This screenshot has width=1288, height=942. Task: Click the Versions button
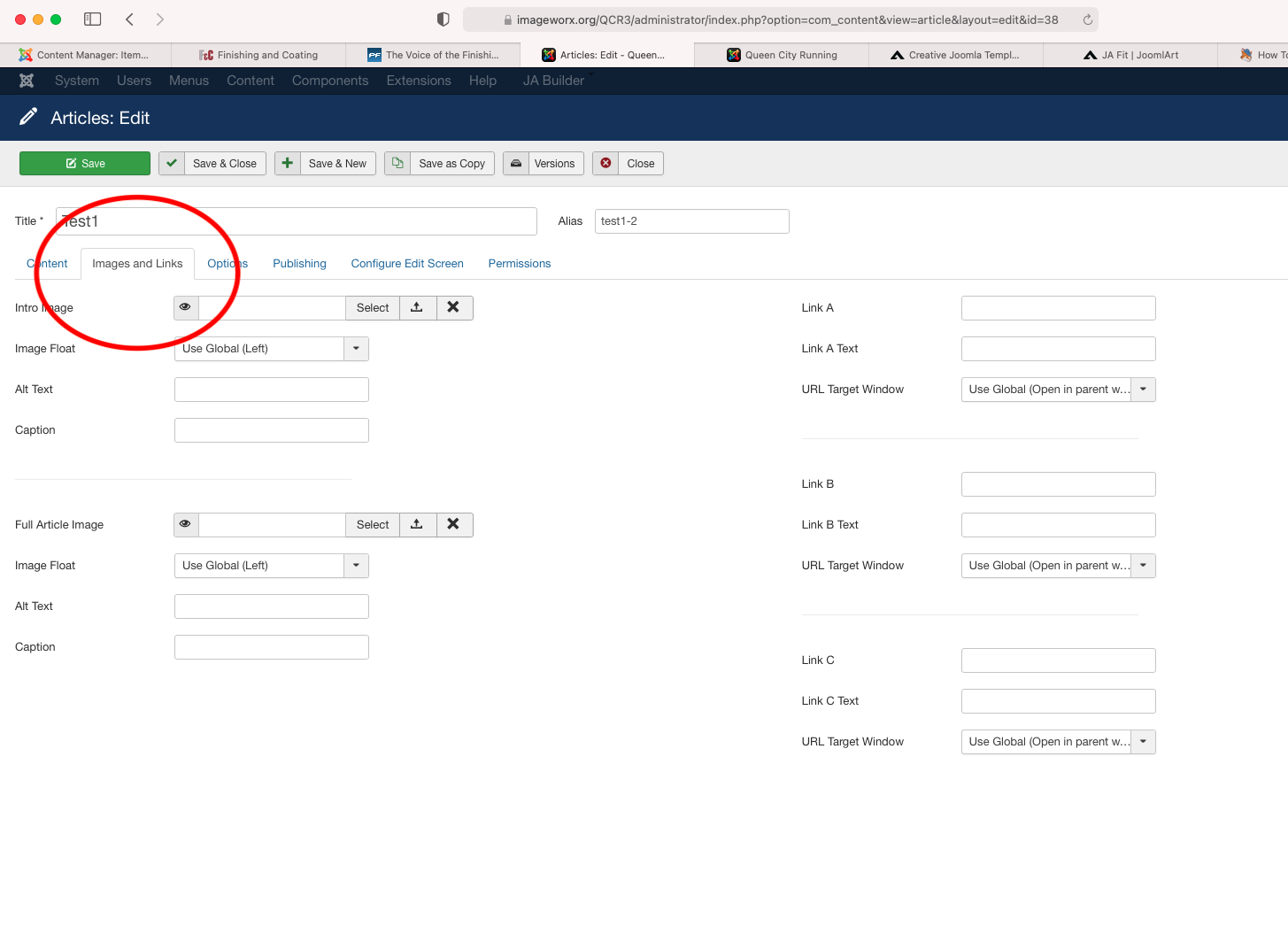point(544,164)
